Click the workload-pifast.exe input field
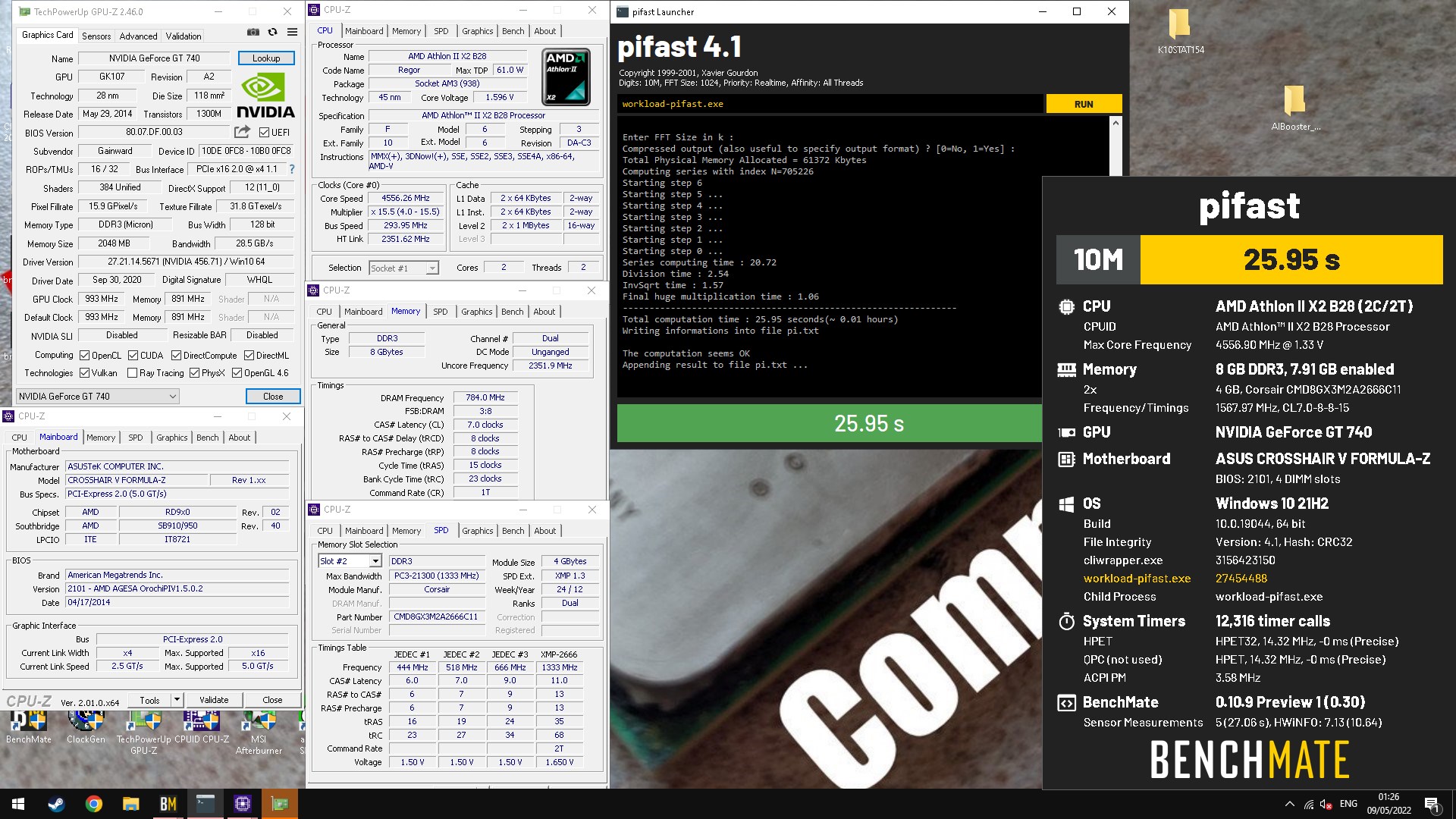This screenshot has width=1456, height=819. 830,104
